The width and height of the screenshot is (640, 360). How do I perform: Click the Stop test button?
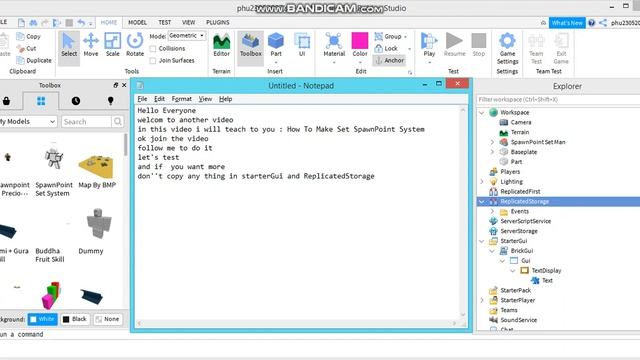coord(479,45)
